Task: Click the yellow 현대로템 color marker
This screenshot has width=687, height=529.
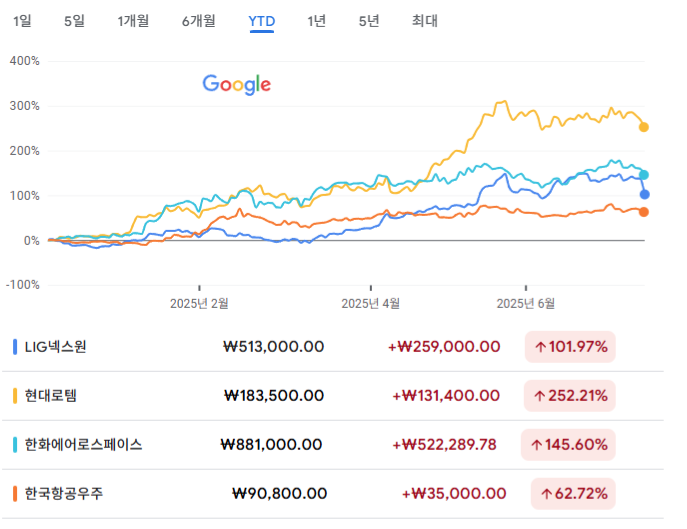Action: coord(15,396)
